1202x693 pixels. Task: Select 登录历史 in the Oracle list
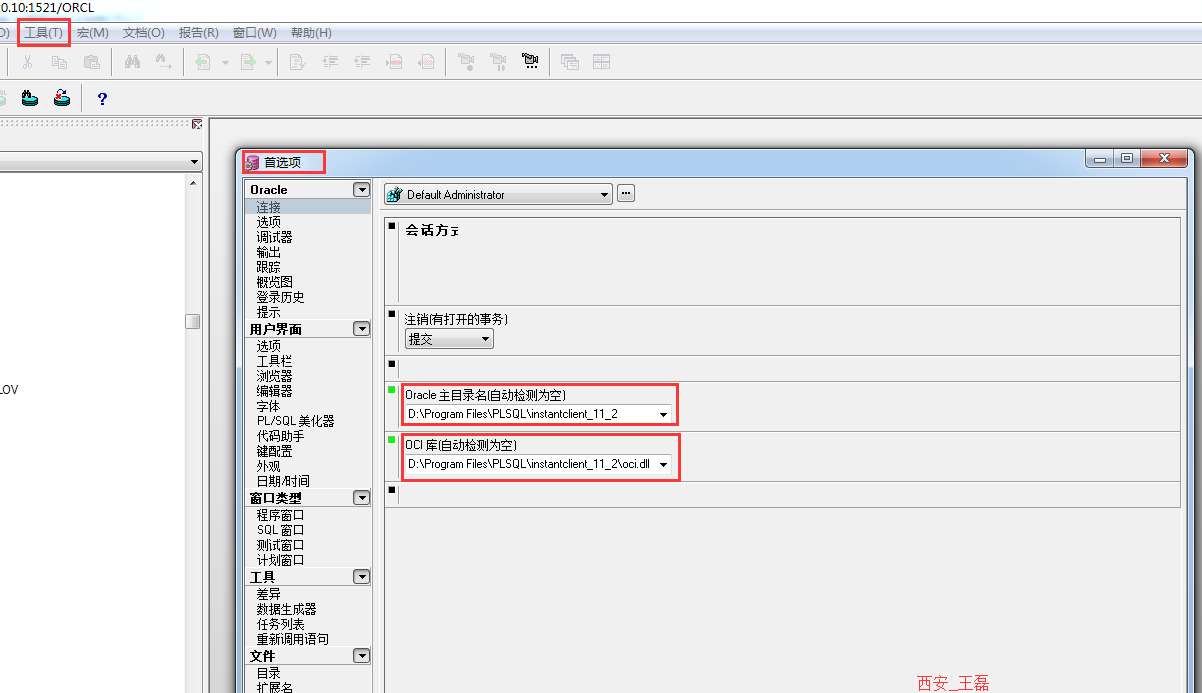point(280,297)
